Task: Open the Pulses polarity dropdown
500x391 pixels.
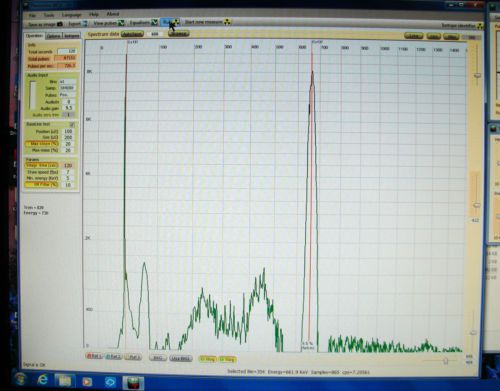Action: pyautogui.click(x=67, y=95)
